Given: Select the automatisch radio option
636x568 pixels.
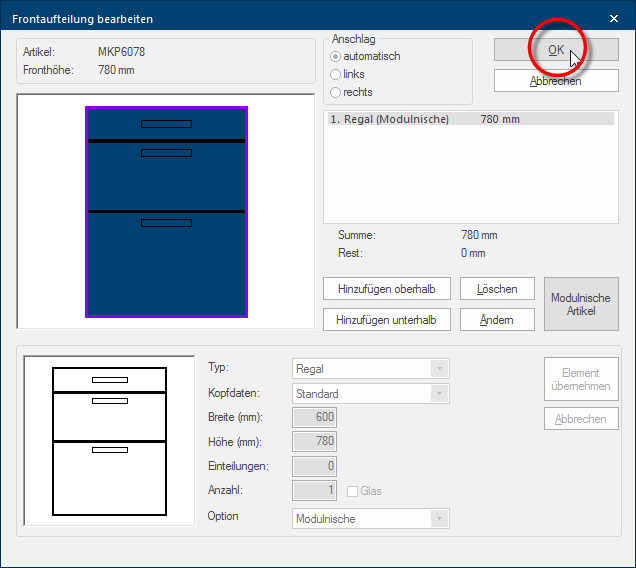Looking at the screenshot, I should pyautogui.click(x=336, y=56).
